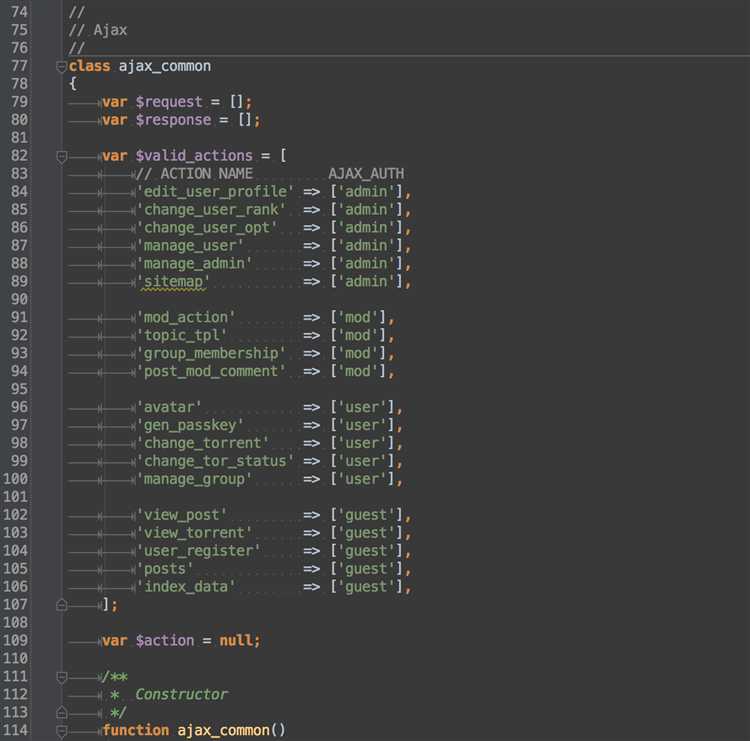The image size is (750, 741).
Task: Click the null keyword
Action: [235, 641]
